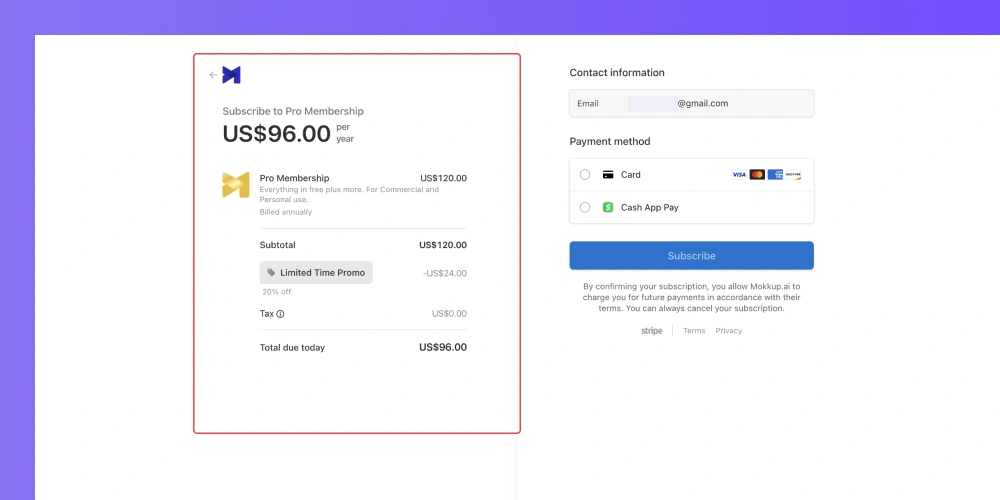This screenshot has width=1000, height=500.
Task: Click the Payment method heading
Action: [610, 142]
